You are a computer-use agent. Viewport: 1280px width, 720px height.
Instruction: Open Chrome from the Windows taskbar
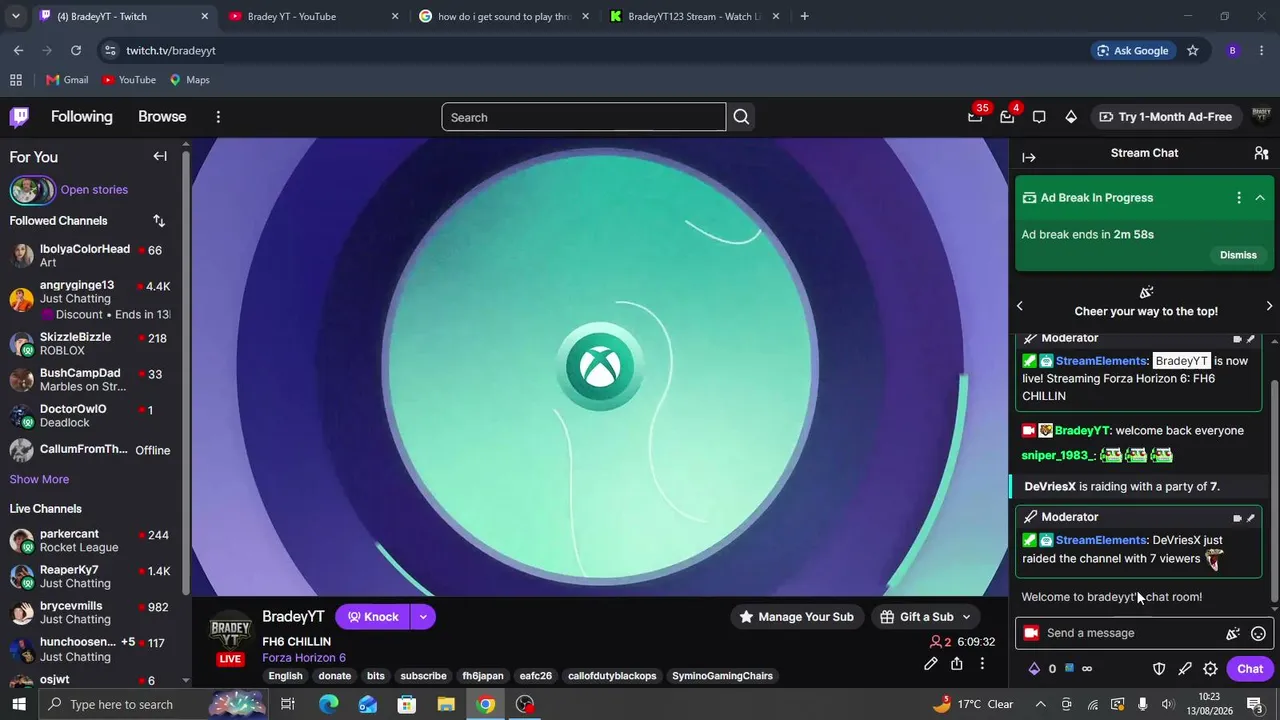pos(486,704)
